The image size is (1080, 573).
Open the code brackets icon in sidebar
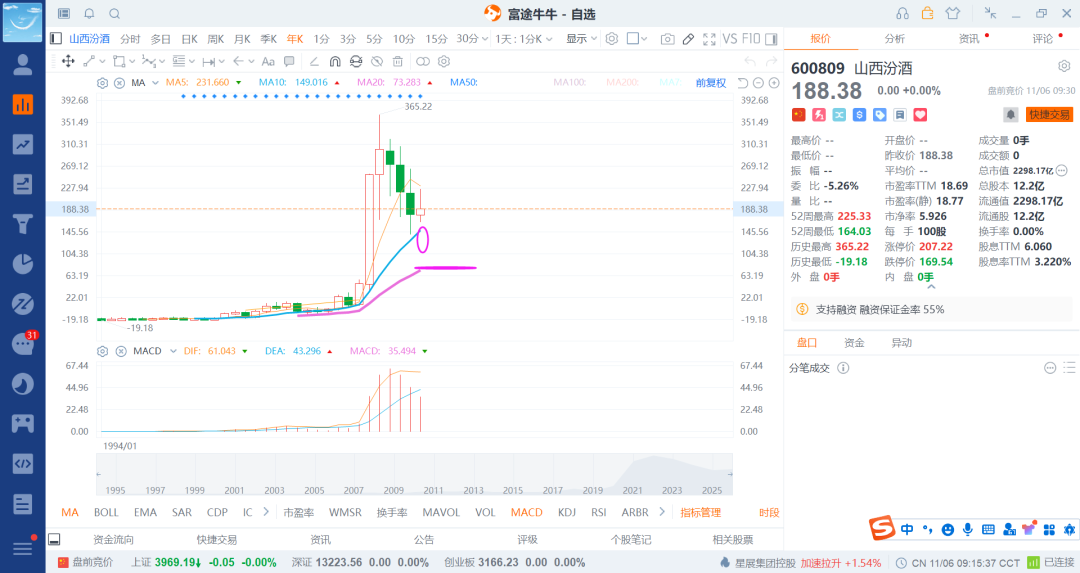pyautogui.click(x=23, y=463)
